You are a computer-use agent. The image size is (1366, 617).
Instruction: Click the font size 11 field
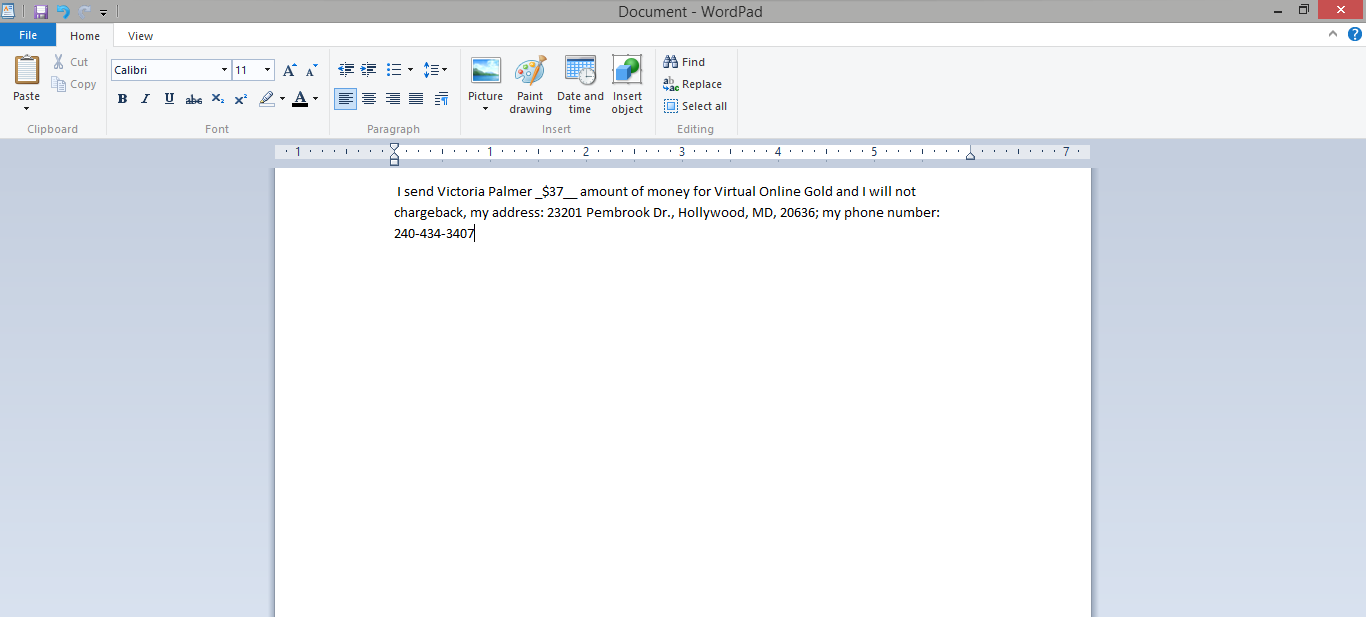(x=246, y=70)
